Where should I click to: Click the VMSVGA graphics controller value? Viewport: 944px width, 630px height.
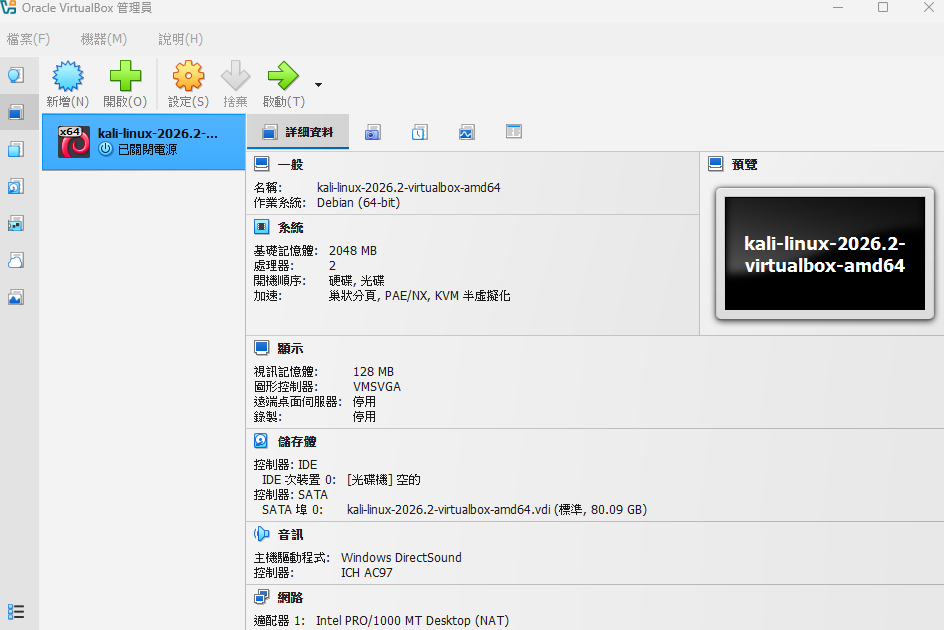(377, 387)
